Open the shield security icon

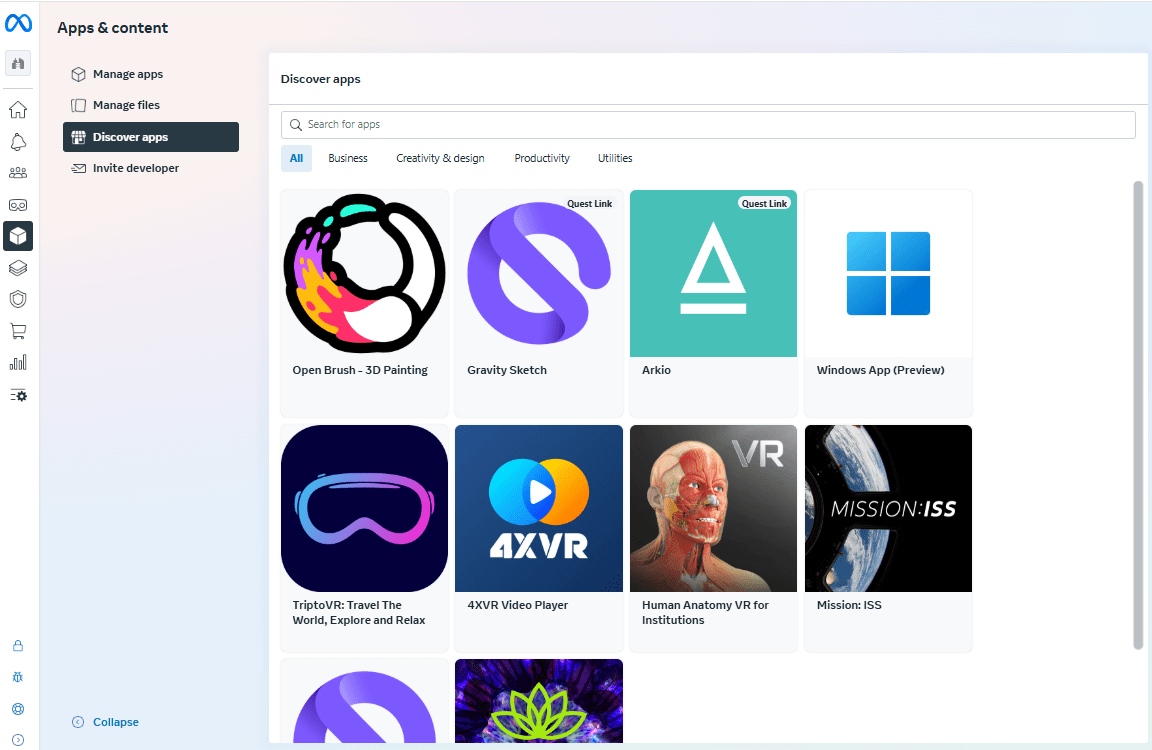18,299
